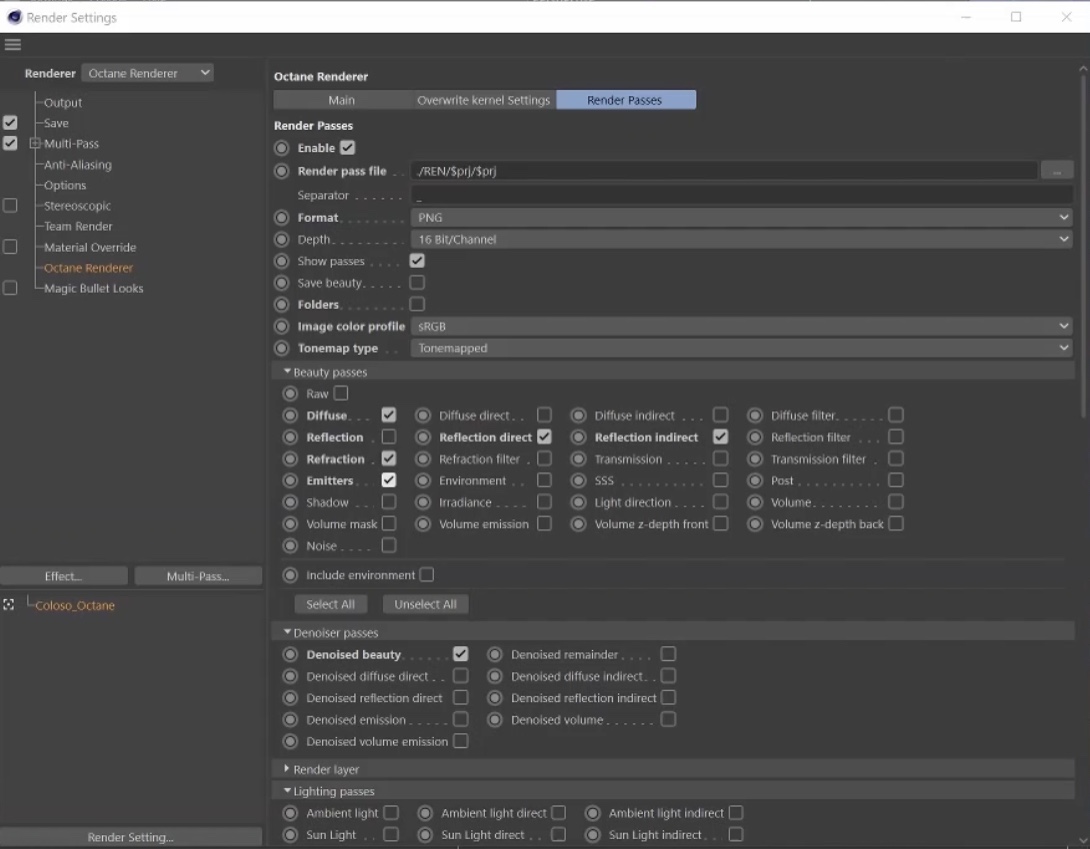
Task: Toggle the Multi-Pass checkbox in sidebar
Action: tap(10, 143)
